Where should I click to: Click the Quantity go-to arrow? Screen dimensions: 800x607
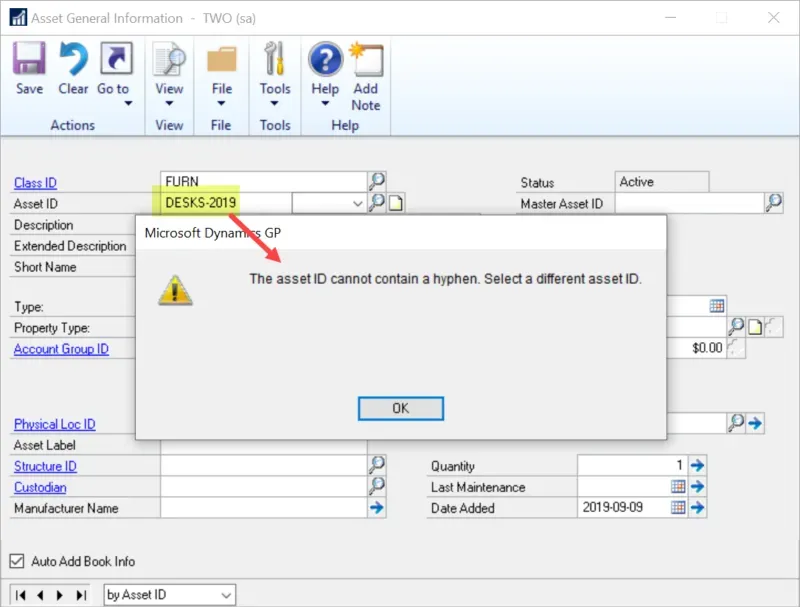(x=697, y=465)
